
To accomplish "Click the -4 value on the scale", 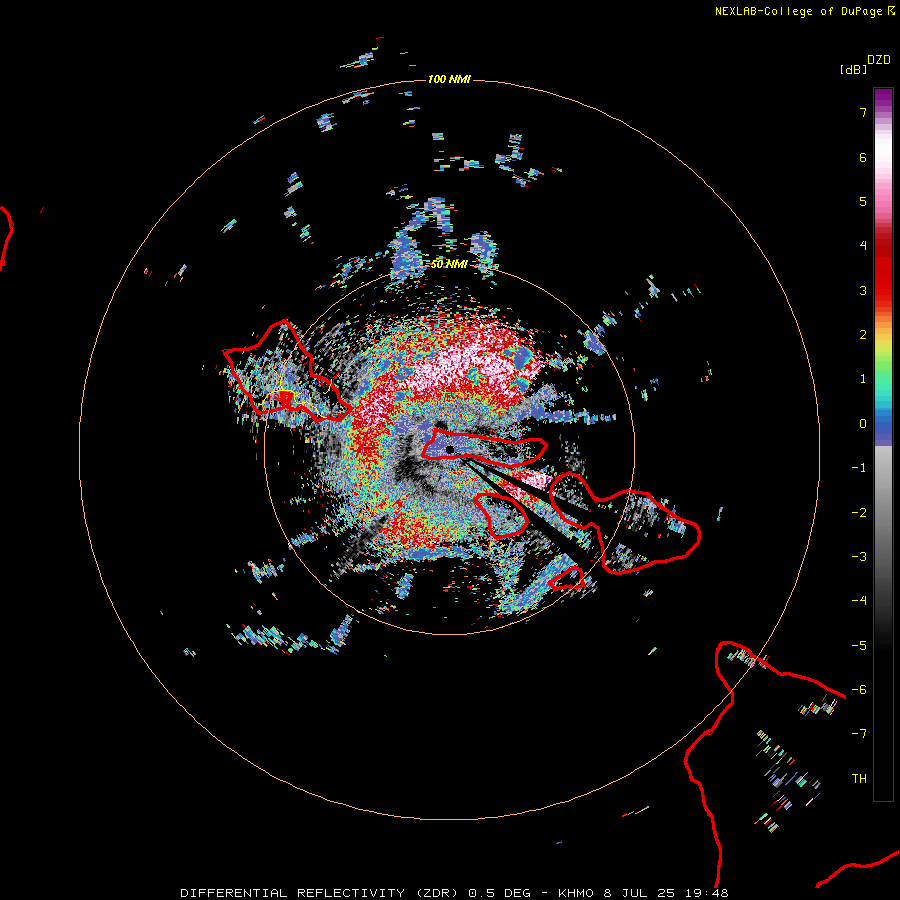I will point(859,601).
